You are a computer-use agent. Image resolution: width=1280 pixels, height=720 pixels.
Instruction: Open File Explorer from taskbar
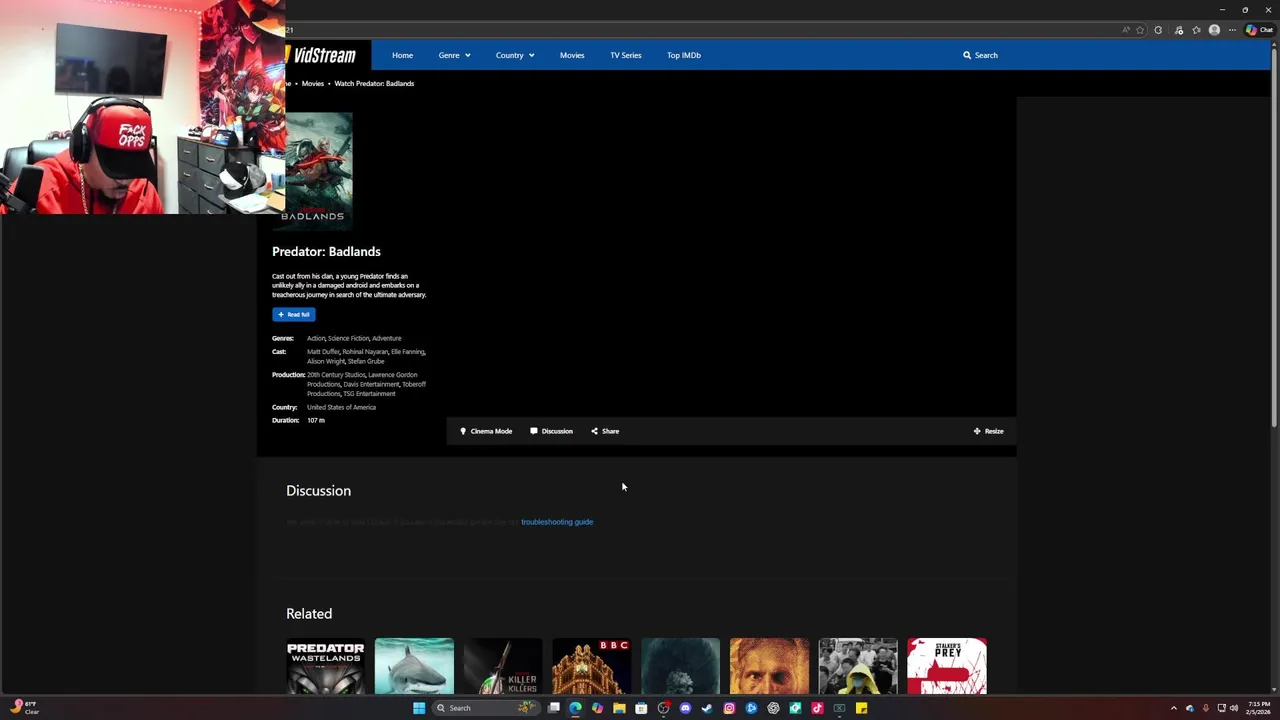[619, 708]
